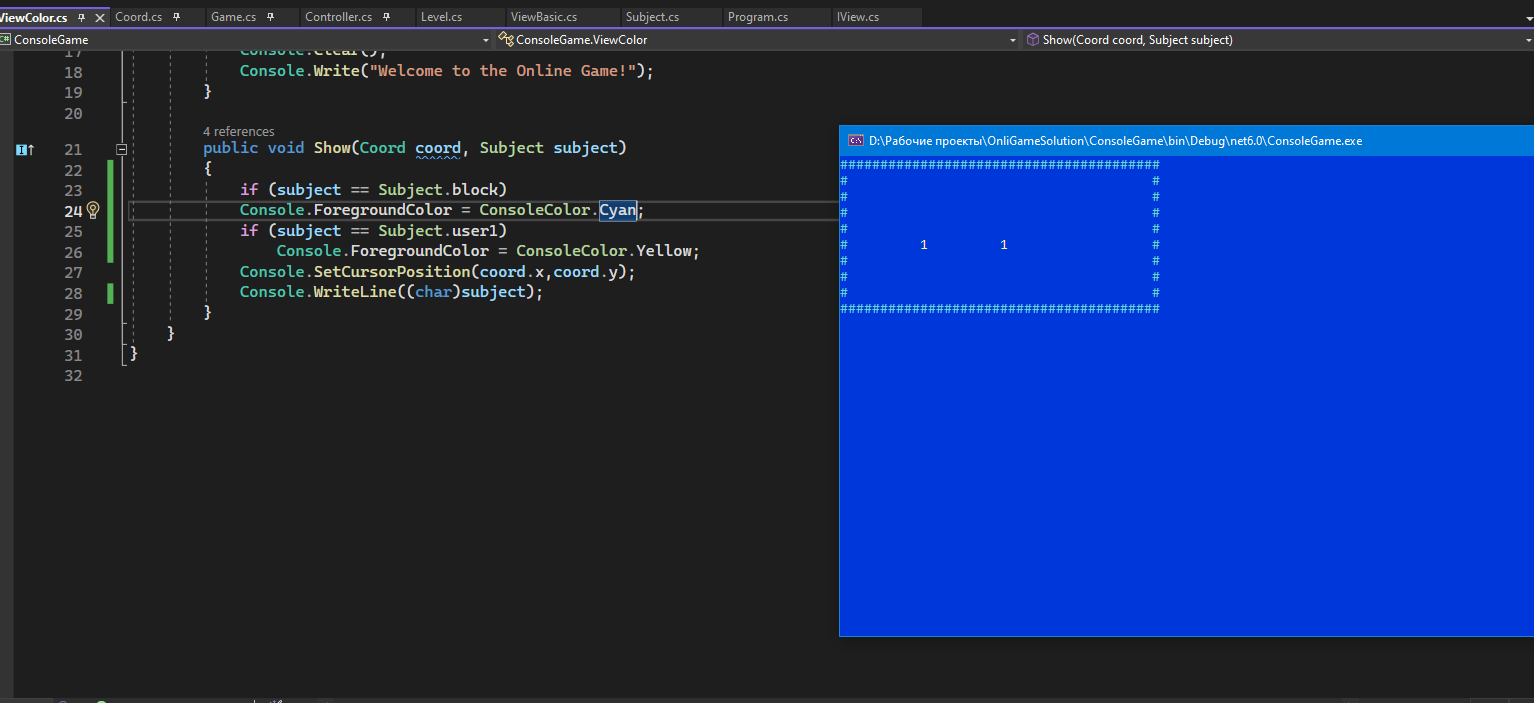Click the Show method name on line 21
The image size is (1534, 703).
click(332, 148)
